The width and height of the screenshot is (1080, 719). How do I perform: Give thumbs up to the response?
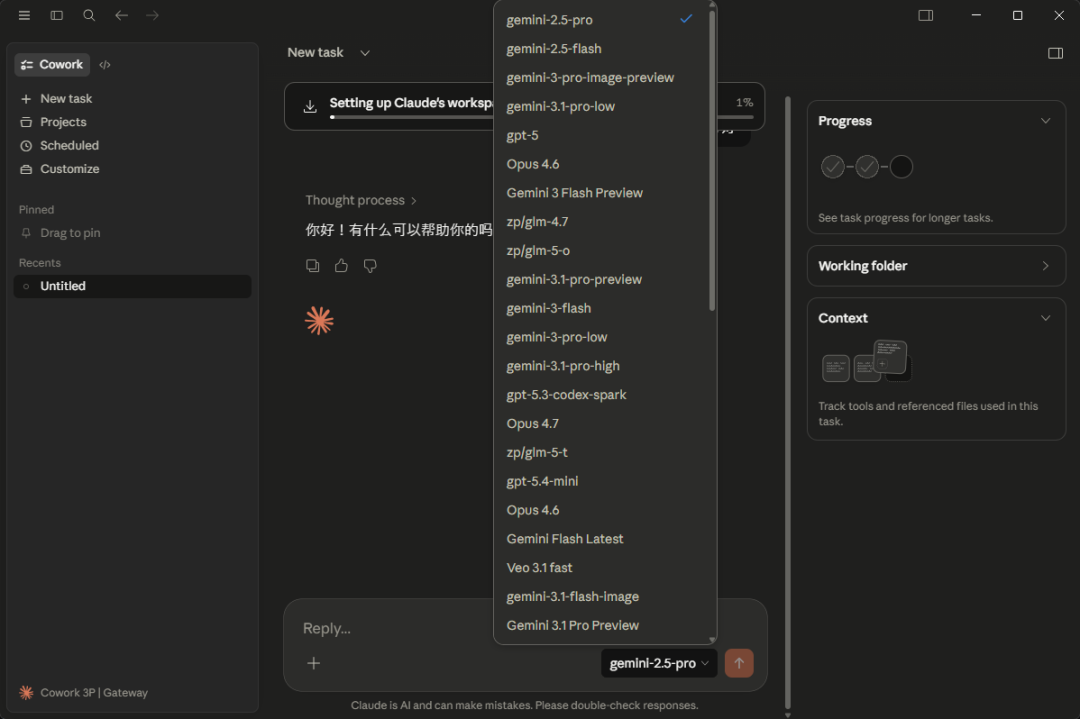point(341,266)
